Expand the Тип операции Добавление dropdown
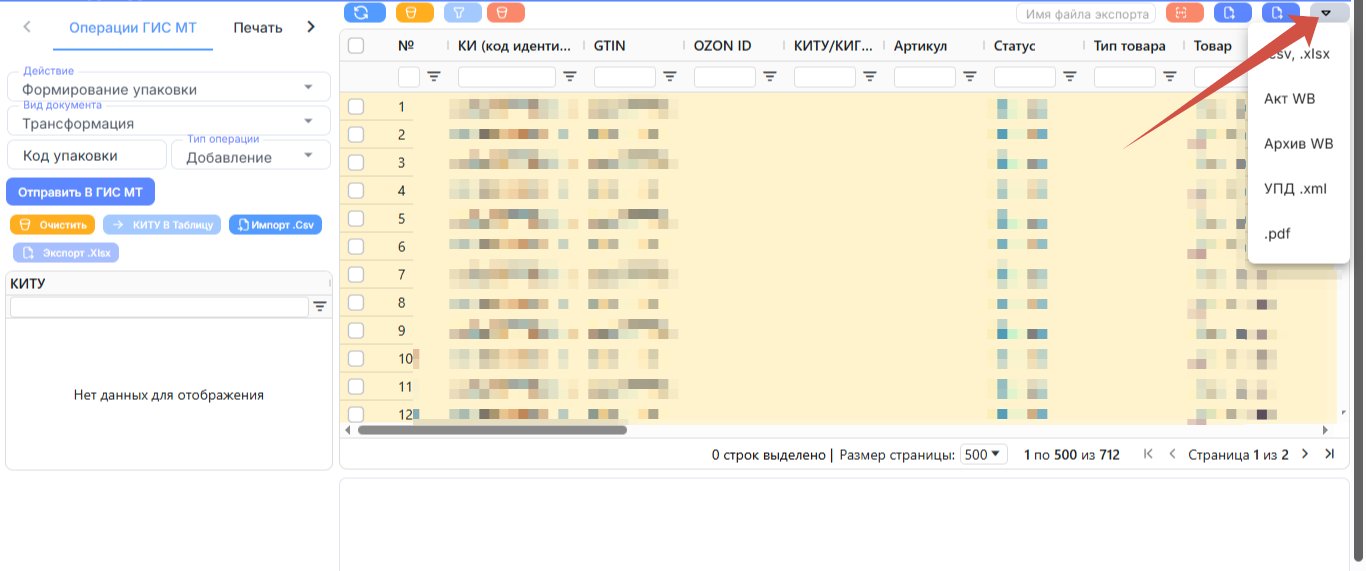The height and width of the screenshot is (571, 1366). pos(251,155)
